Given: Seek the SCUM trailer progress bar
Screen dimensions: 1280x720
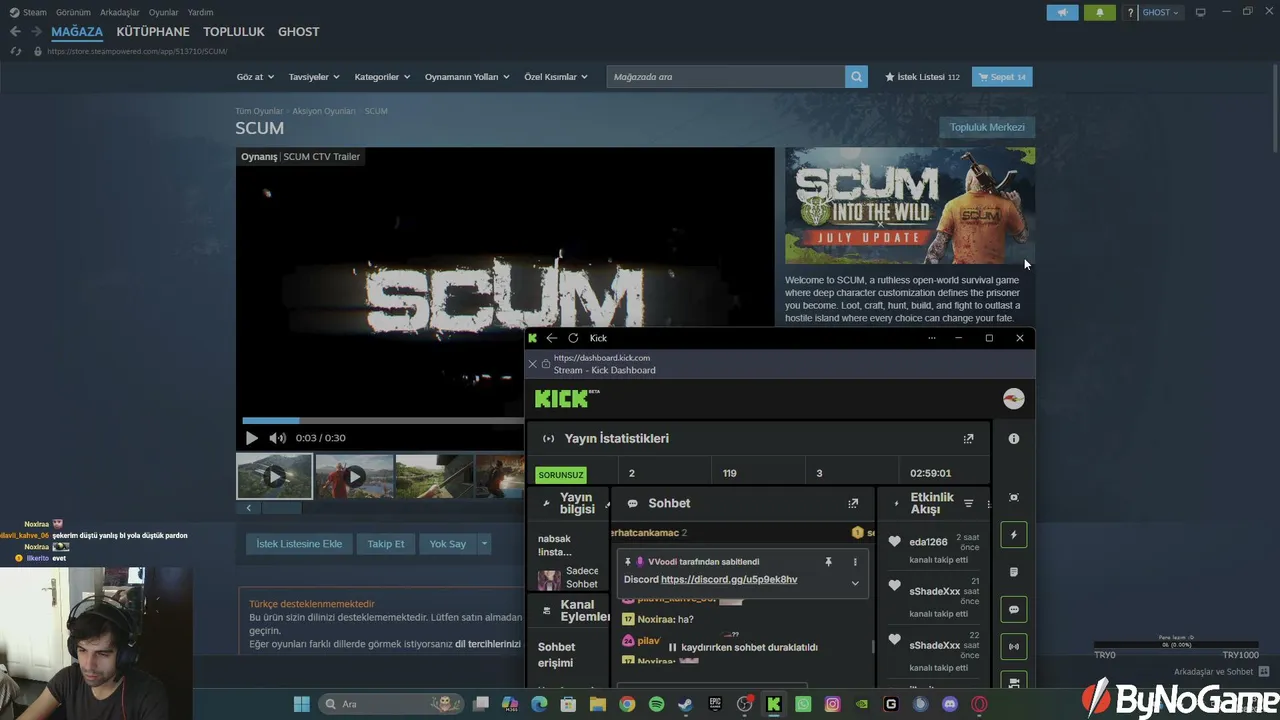Looking at the screenshot, I should 383,421.
